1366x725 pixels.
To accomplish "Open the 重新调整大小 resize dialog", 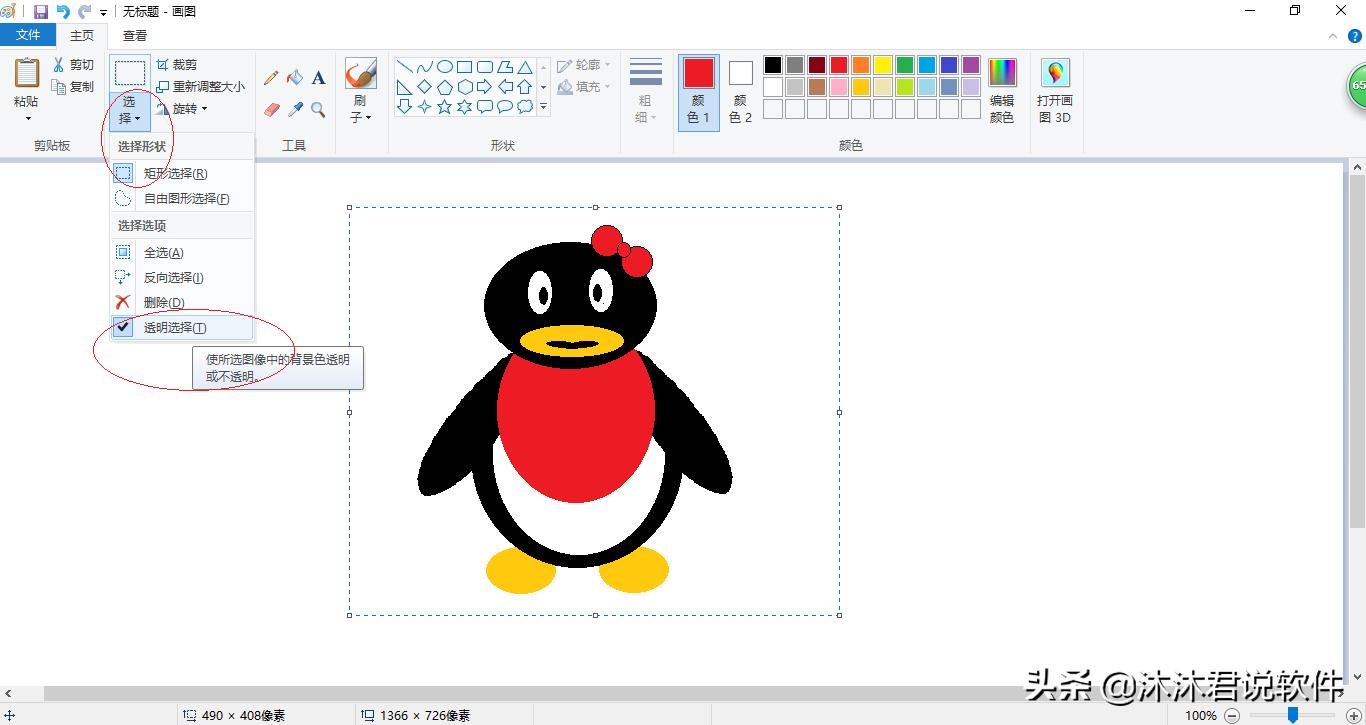I will tap(200, 87).
